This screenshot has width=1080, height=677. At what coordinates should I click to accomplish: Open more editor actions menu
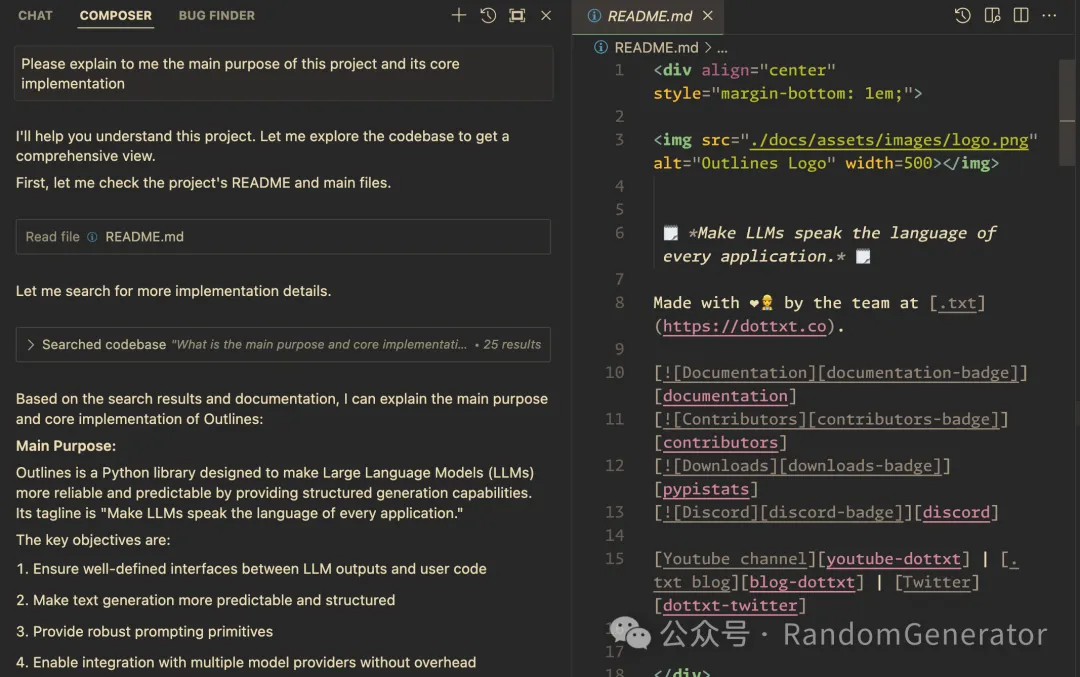coord(1048,15)
